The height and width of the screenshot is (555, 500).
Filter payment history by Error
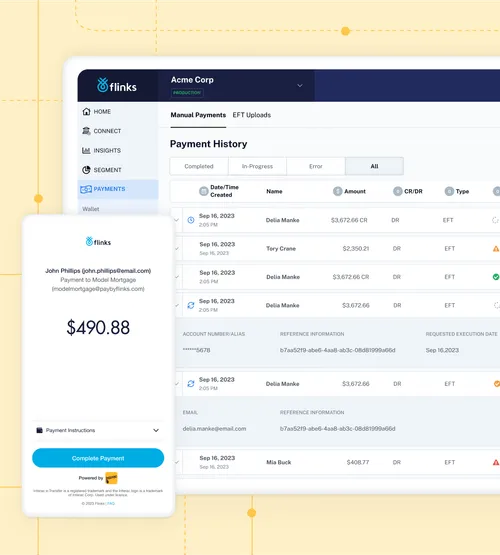tap(316, 166)
